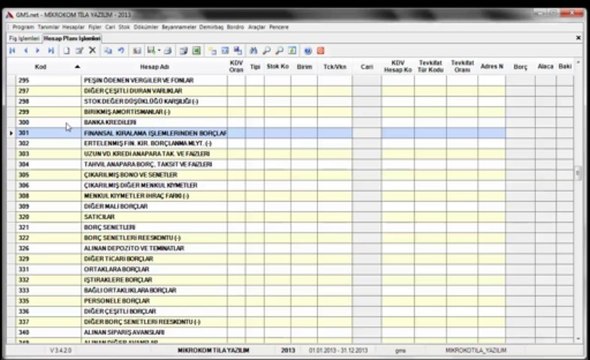Image resolution: width=590 pixels, height=360 pixels.
Task: Close the current tab with the X at right
Action: coord(578,38)
